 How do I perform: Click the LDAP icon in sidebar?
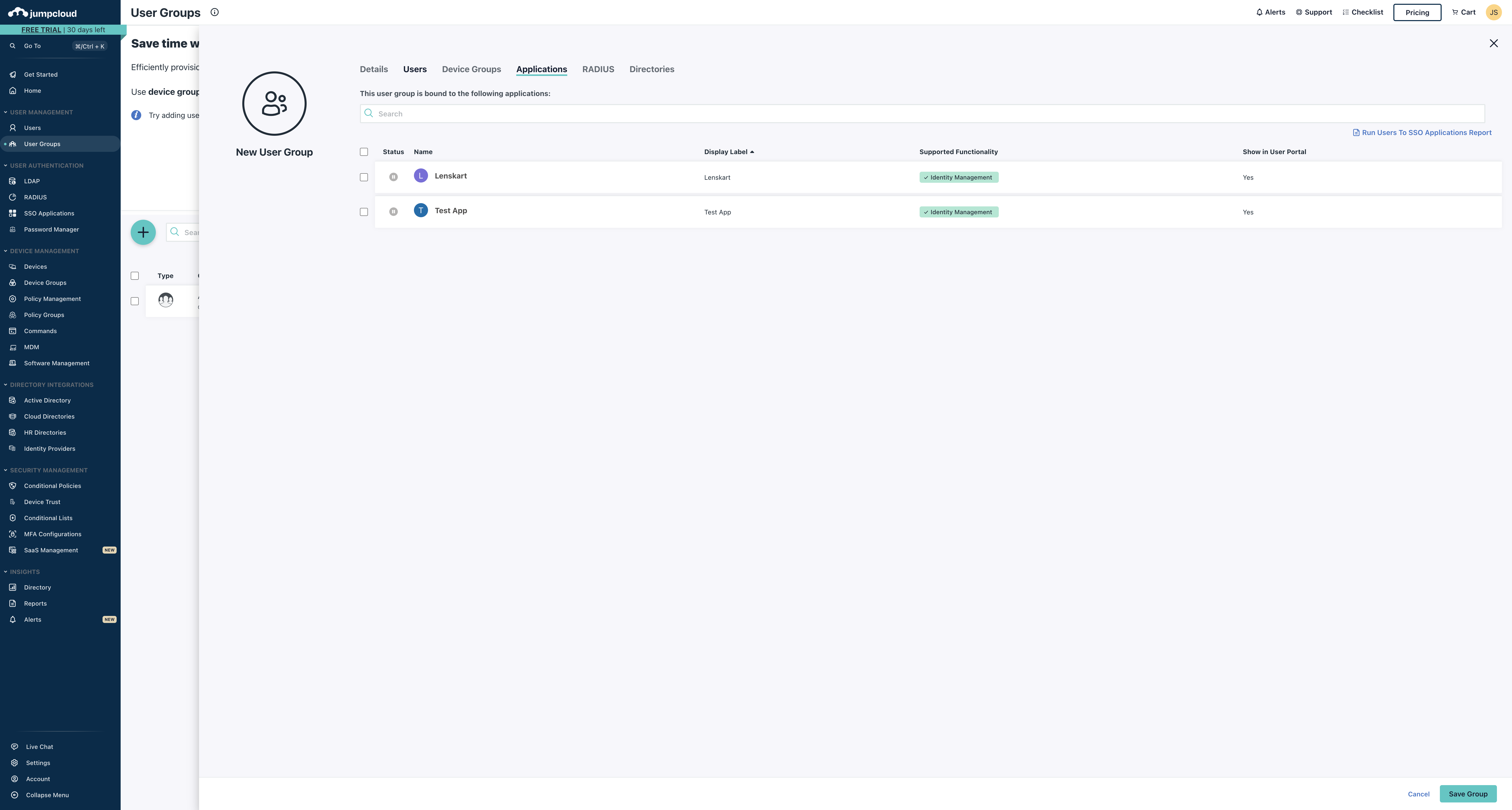pyautogui.click(x=12, y=181)
